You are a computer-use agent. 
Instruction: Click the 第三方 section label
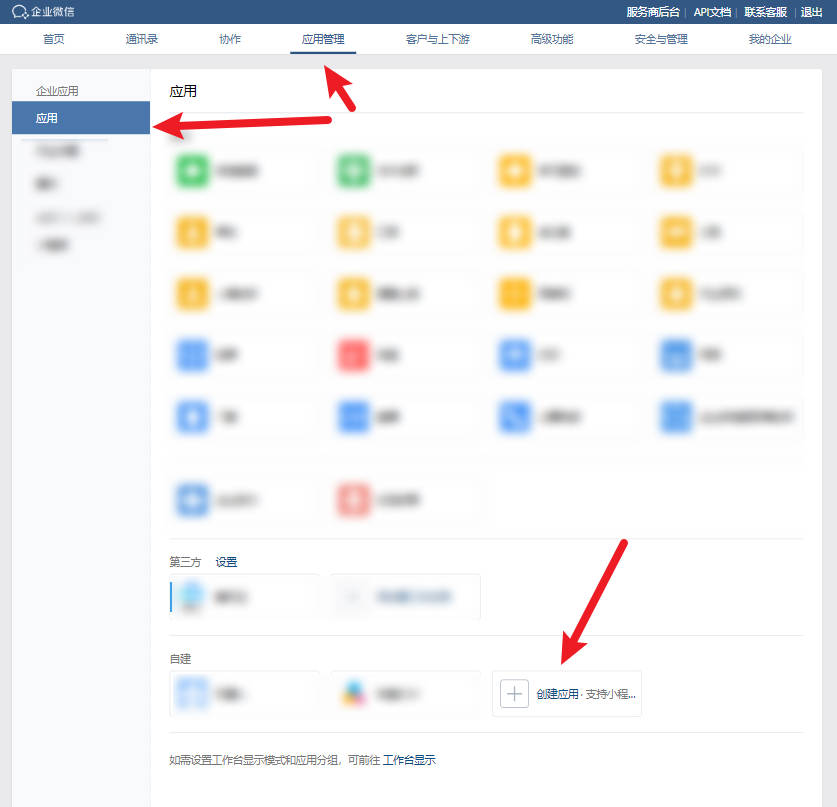[x=185, y=561]
